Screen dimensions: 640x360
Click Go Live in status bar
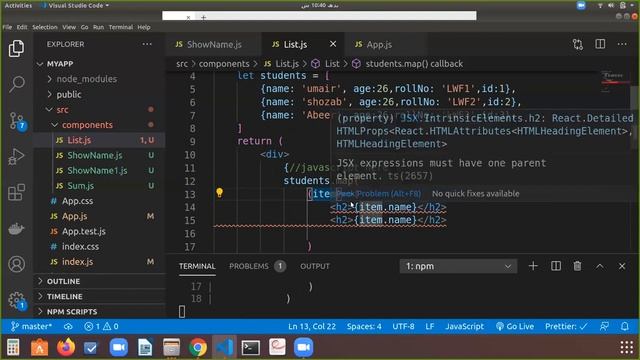[x=514, y=327]
